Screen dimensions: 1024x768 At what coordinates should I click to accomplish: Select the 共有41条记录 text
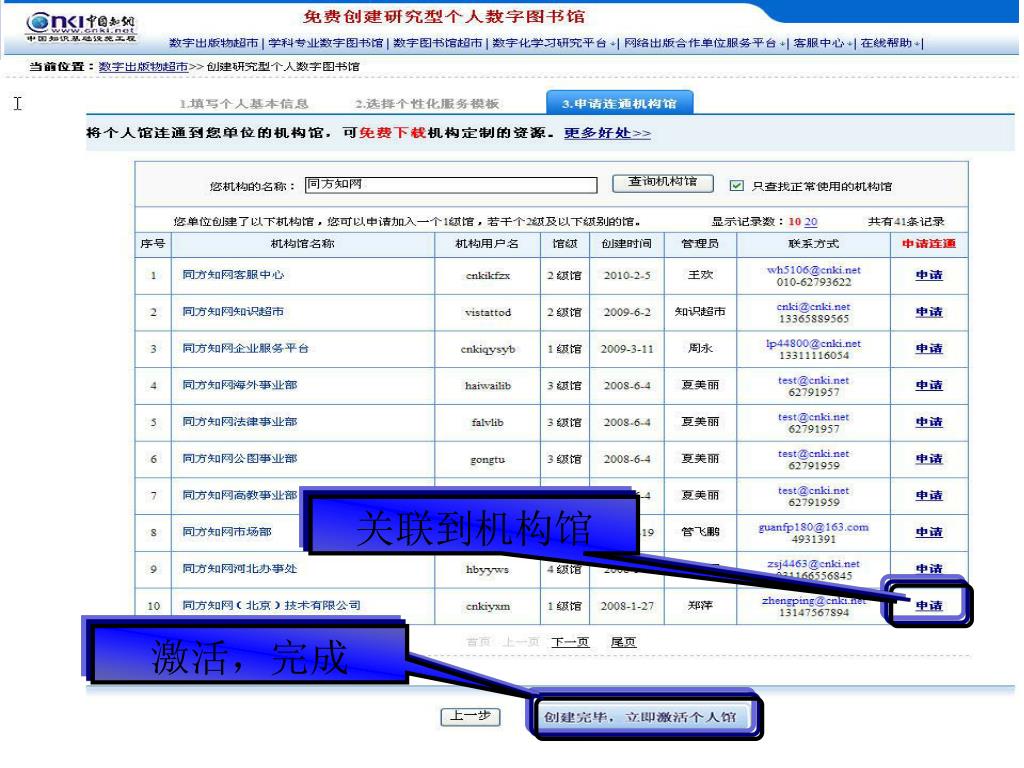906,222
